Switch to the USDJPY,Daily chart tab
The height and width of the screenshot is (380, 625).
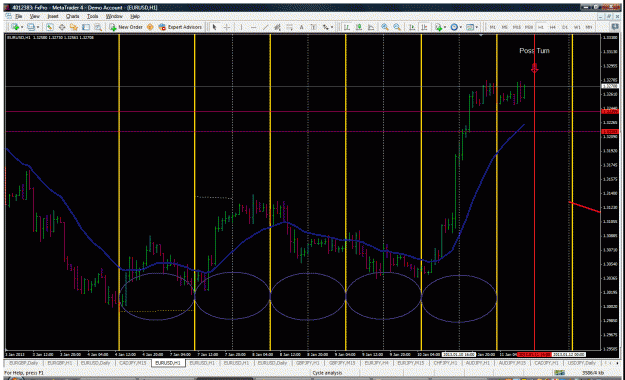click(x=582, y=363)
